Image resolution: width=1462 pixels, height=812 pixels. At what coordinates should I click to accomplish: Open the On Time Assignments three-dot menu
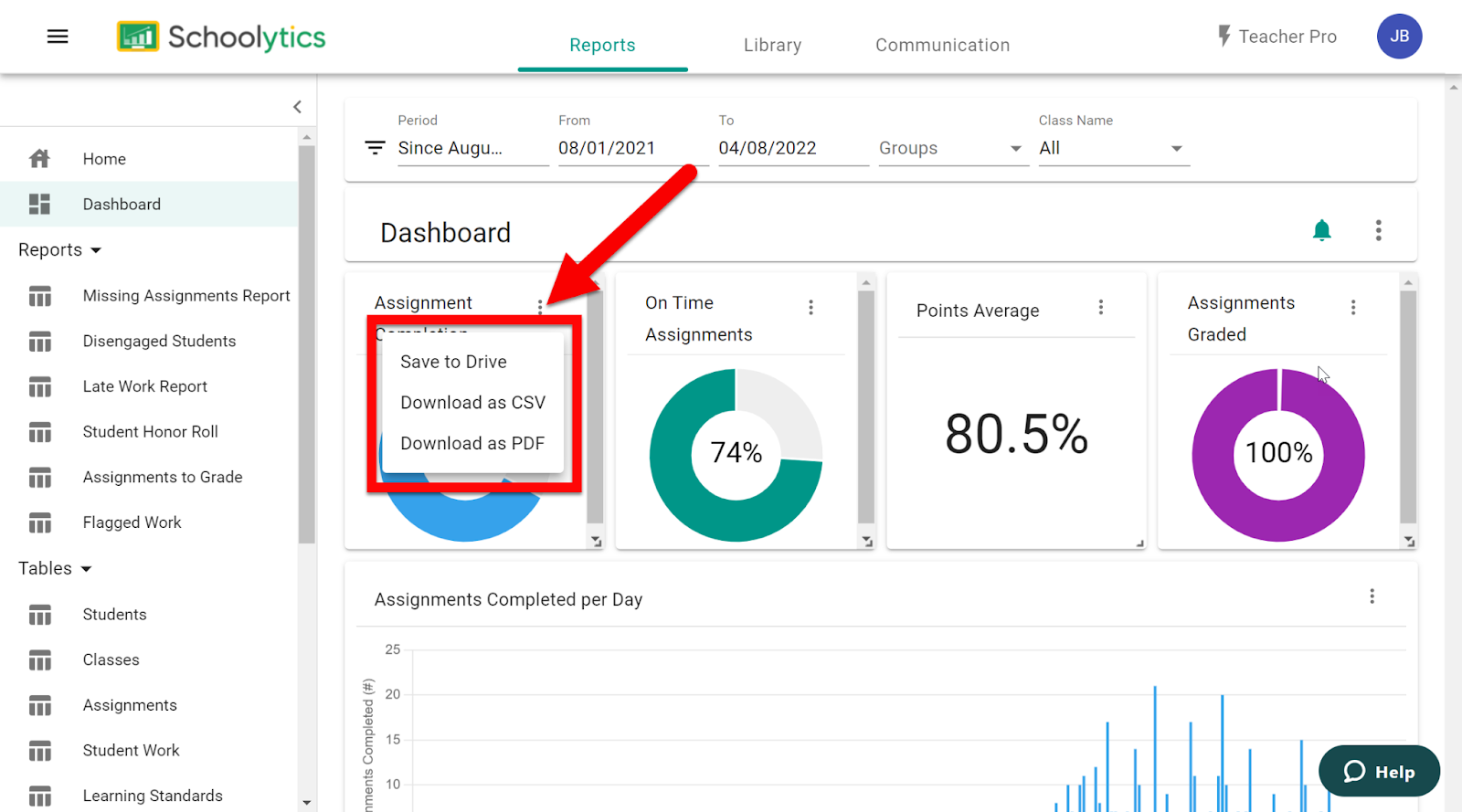810,308
